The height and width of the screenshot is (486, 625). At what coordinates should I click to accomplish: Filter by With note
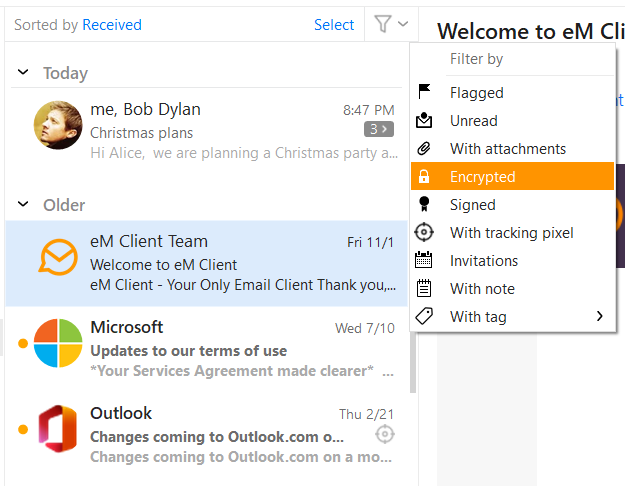point(513,288)
